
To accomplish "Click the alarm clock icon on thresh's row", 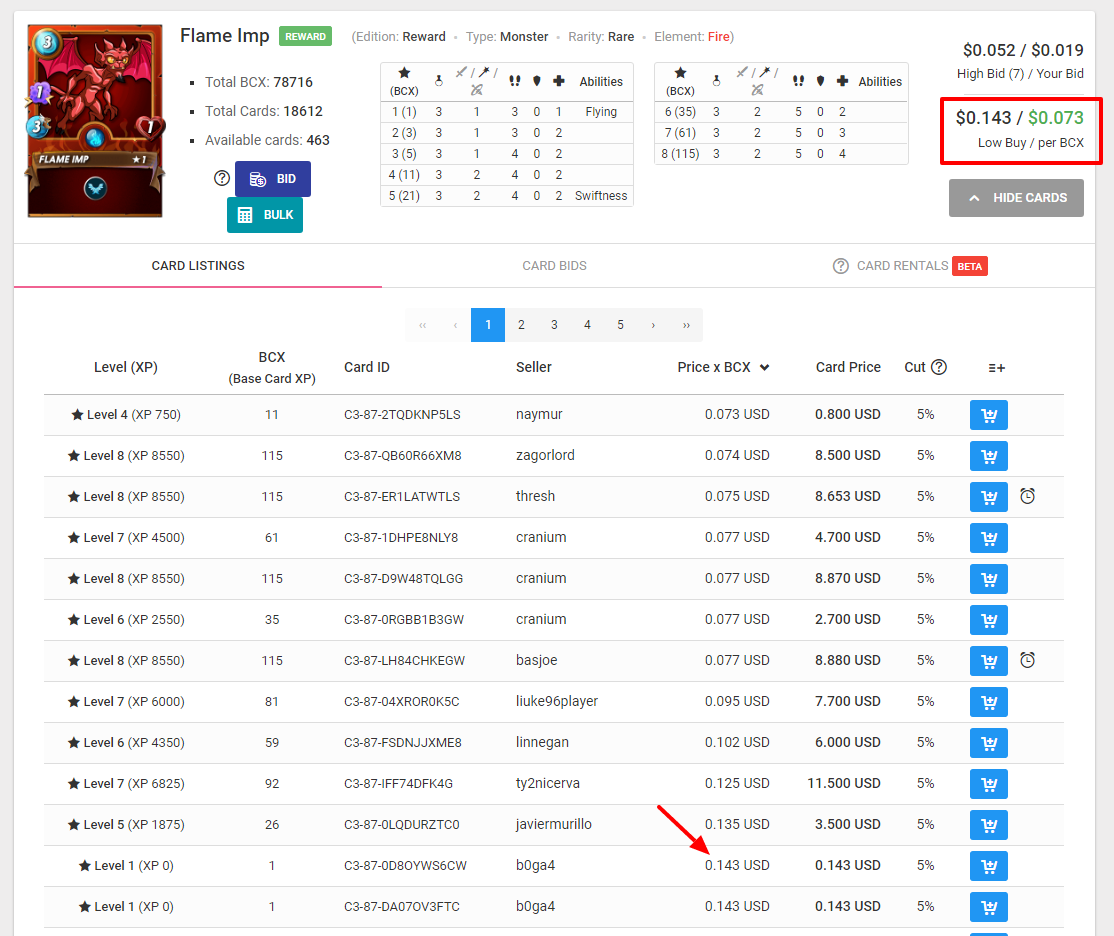I will [1027, 496].
